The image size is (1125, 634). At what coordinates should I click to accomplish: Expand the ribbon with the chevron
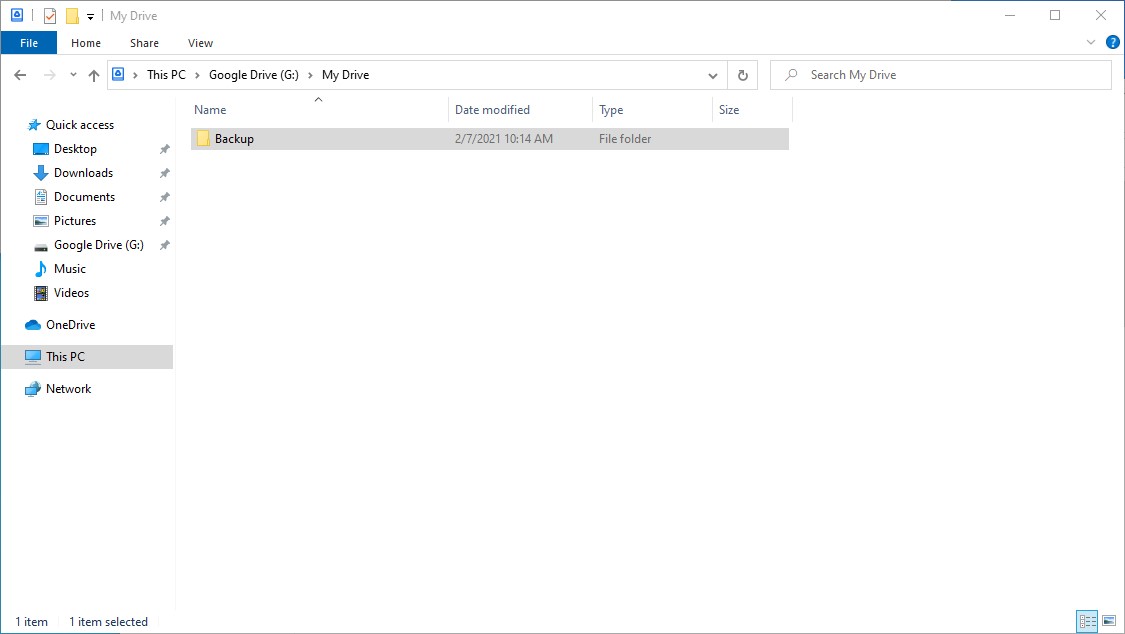coord(1091,43)
